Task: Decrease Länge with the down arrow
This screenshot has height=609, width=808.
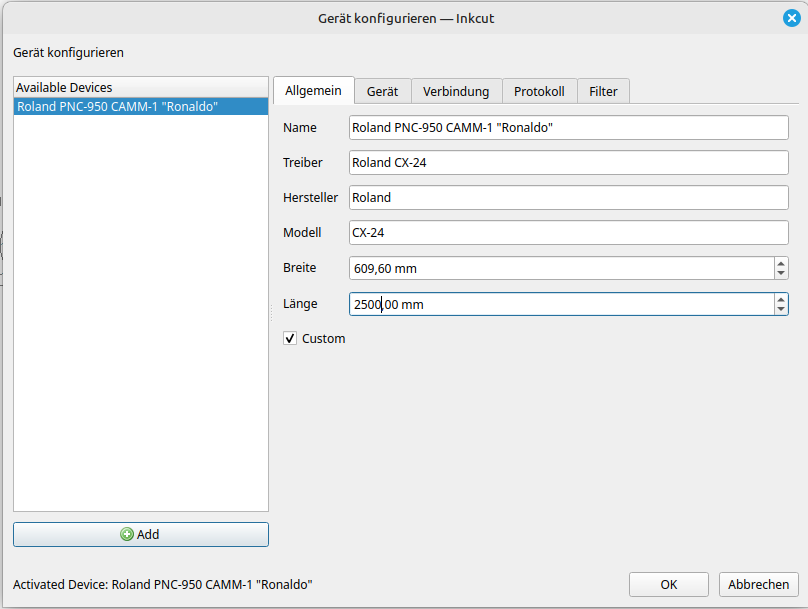Action: pos(781,310)
